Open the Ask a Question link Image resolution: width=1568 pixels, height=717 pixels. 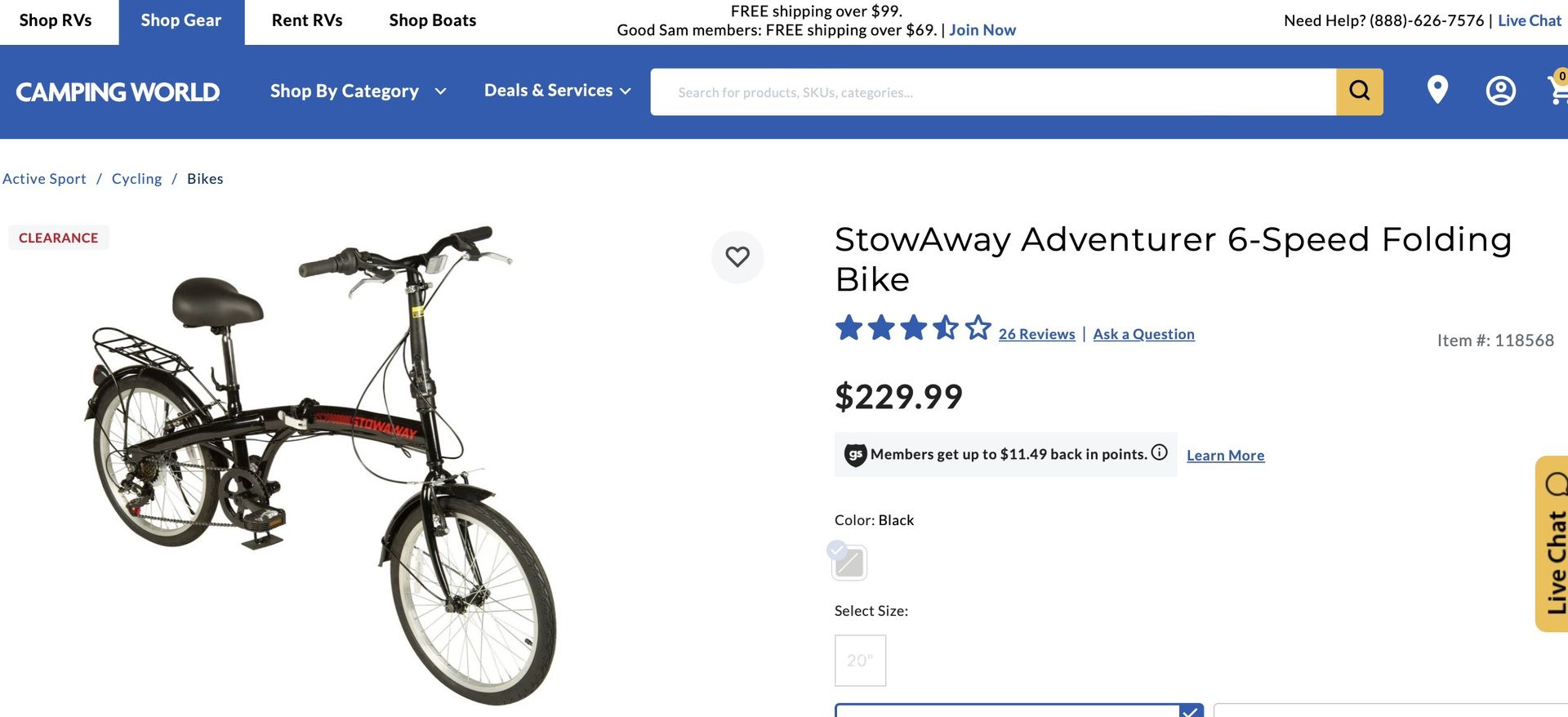(1143, 334)
